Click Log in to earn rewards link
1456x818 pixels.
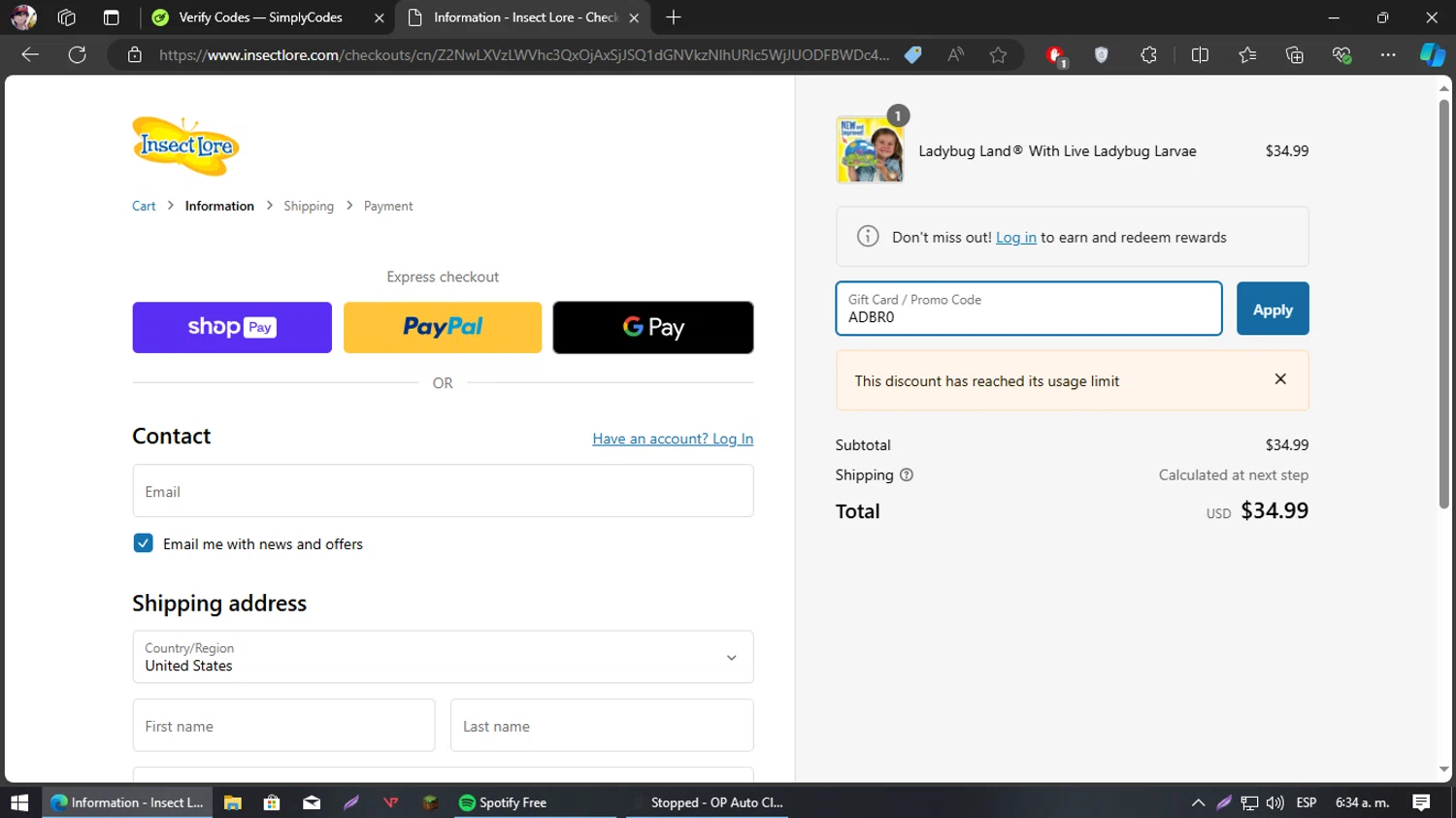(1016, 237)
